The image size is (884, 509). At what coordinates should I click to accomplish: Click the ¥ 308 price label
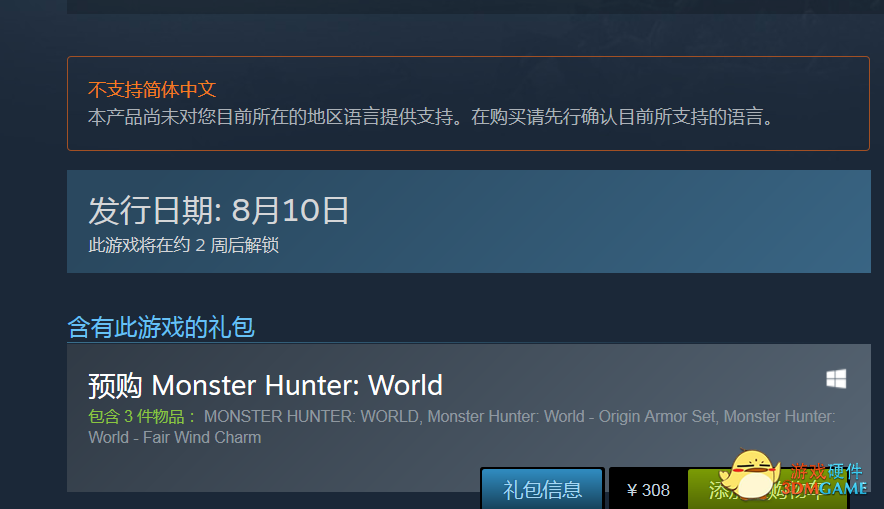648,490
